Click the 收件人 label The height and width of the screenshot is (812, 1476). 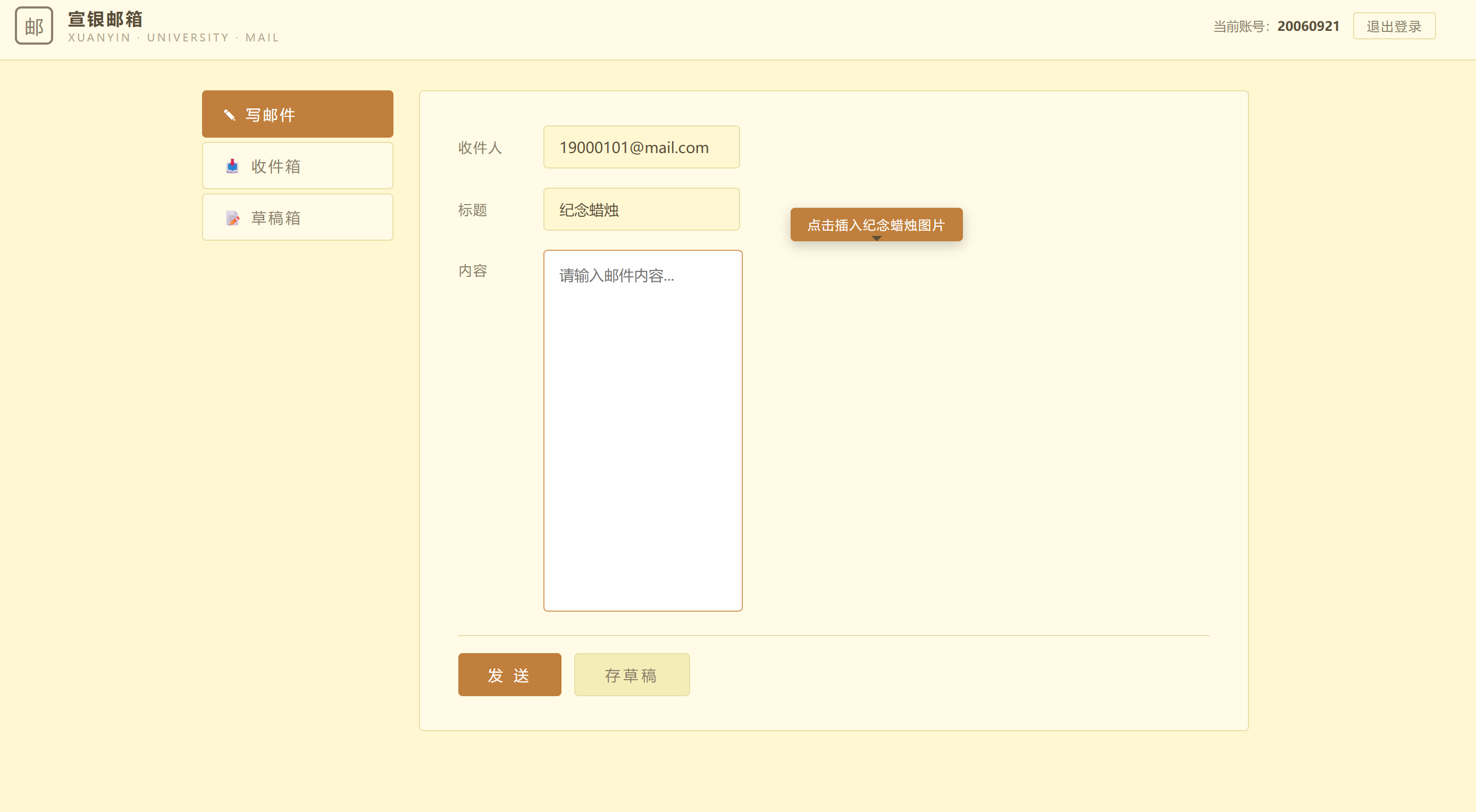(x=480, y=148)
